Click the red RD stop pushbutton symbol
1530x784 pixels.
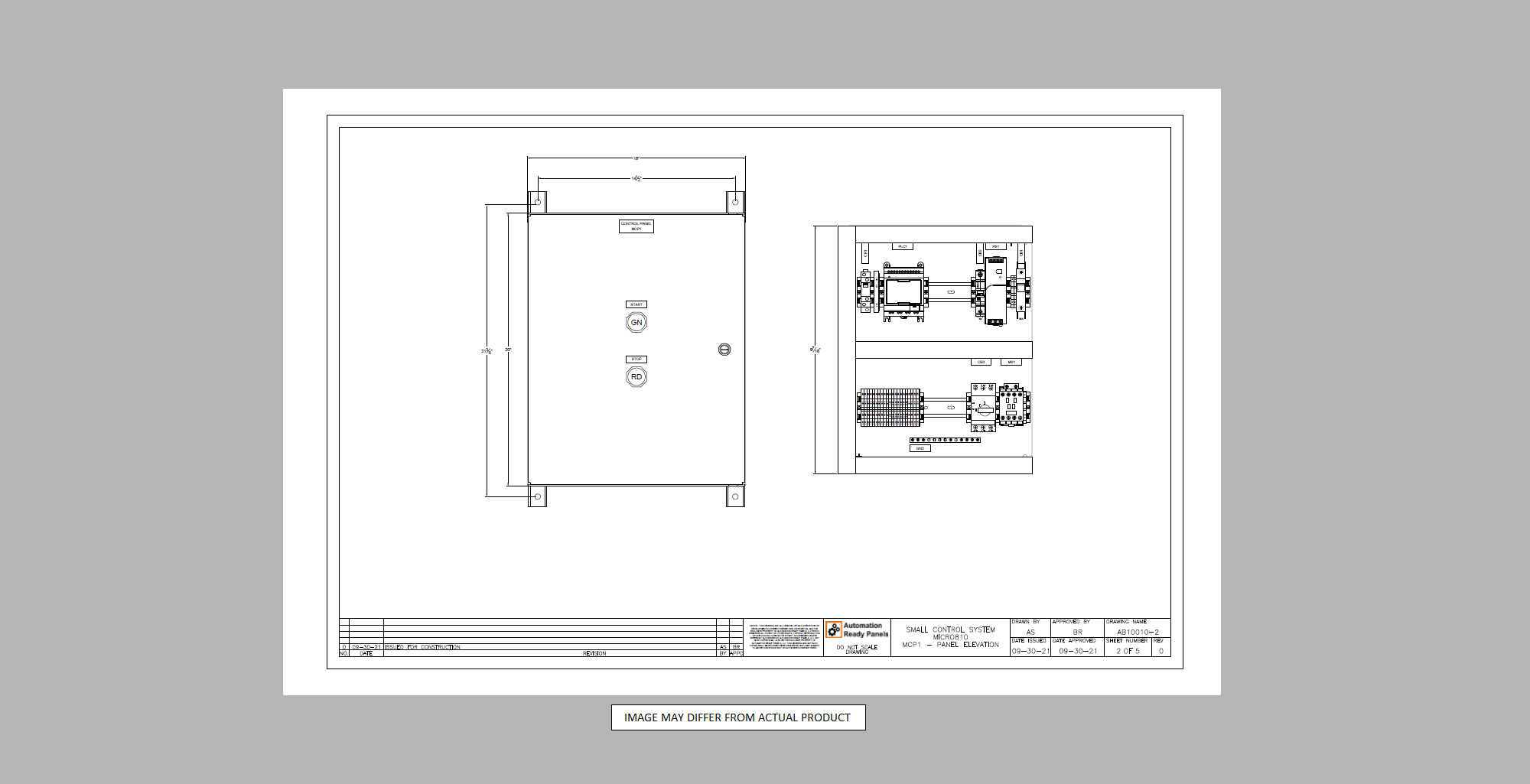point(636,377)
